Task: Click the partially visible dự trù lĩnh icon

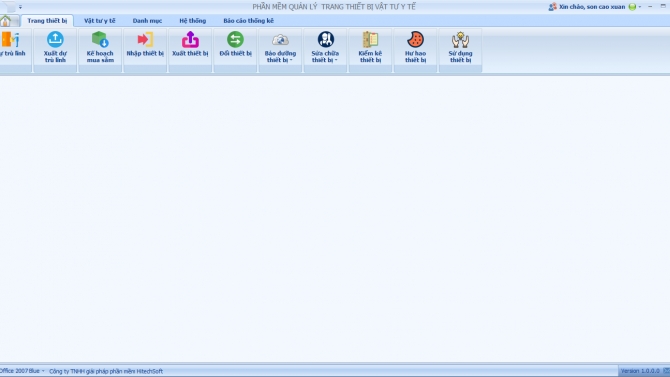Action: [x=10, y=39]
